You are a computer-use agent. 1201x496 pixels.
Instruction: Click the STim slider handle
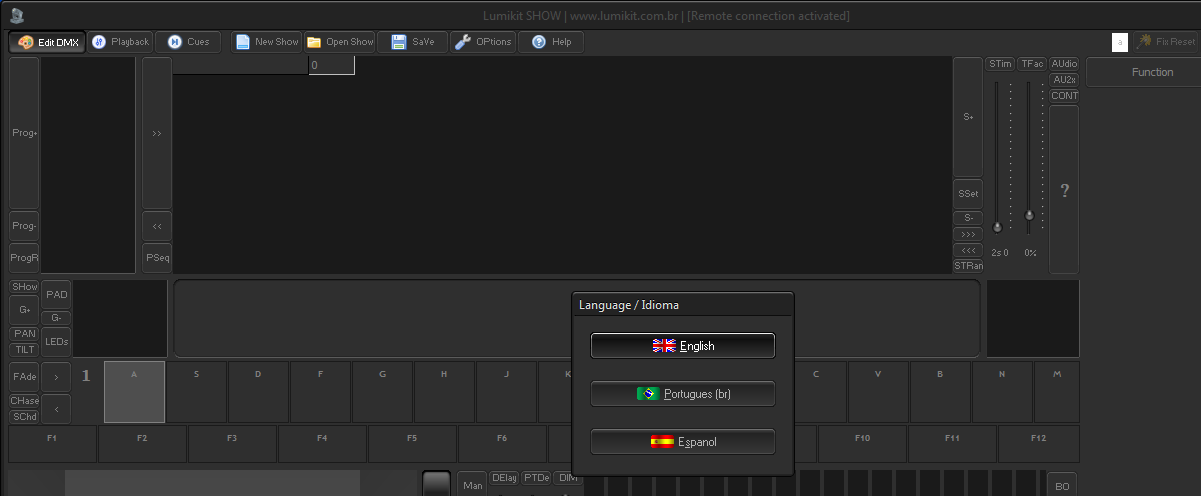996,228
